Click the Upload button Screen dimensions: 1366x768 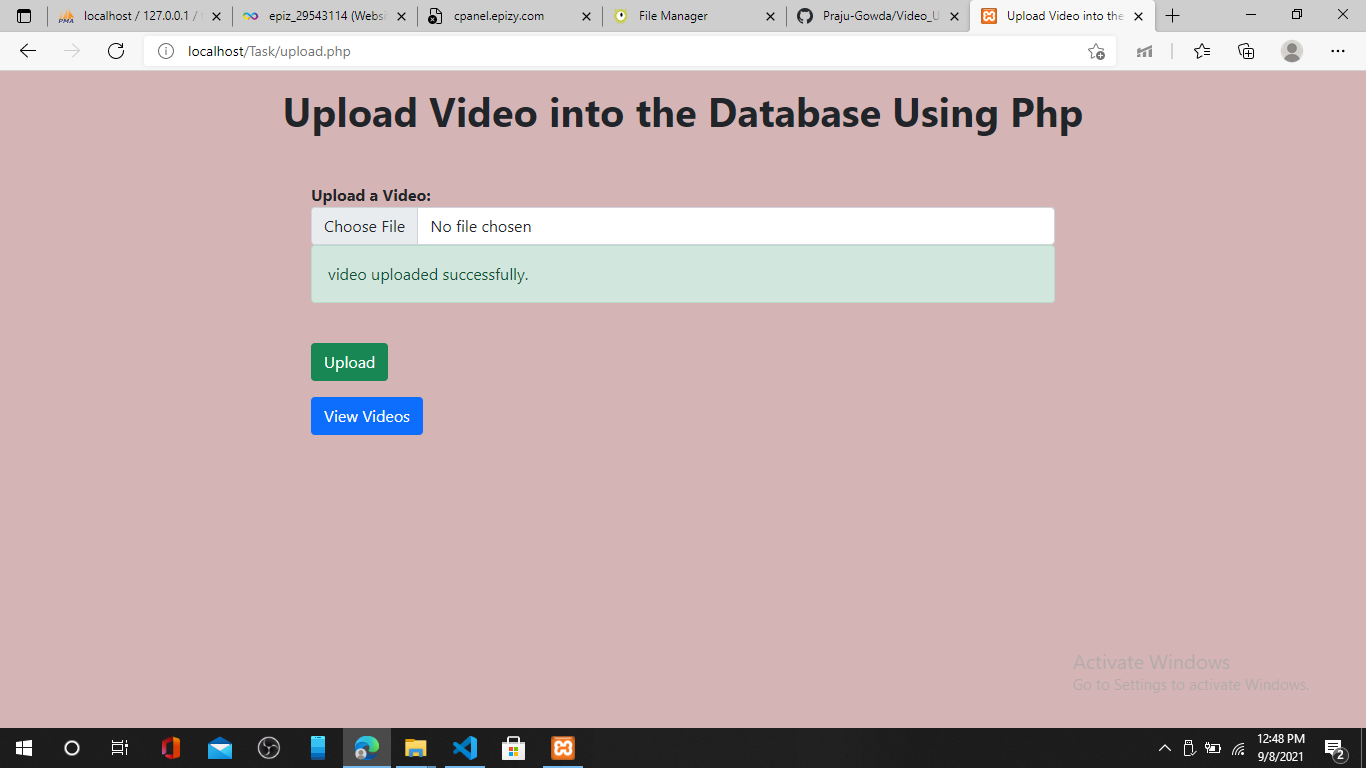[x=349, y=362]
